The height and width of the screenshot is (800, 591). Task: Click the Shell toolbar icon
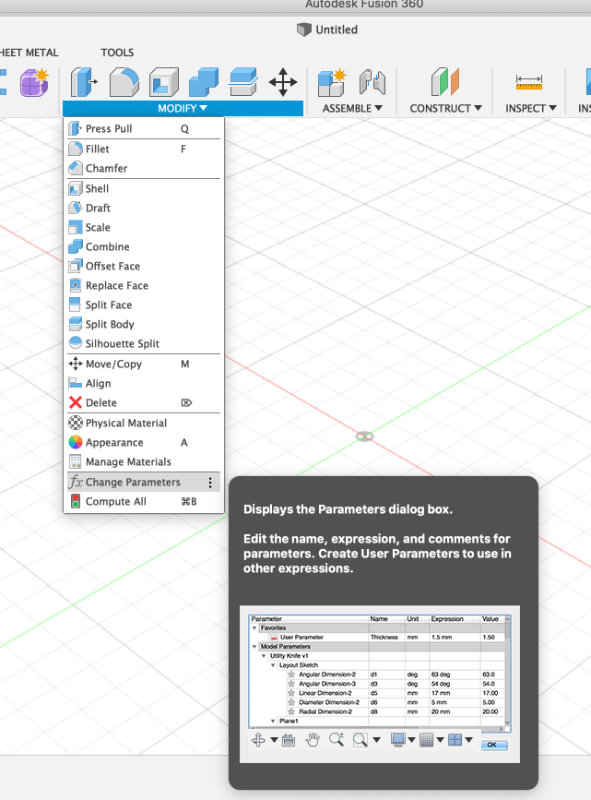164,82
